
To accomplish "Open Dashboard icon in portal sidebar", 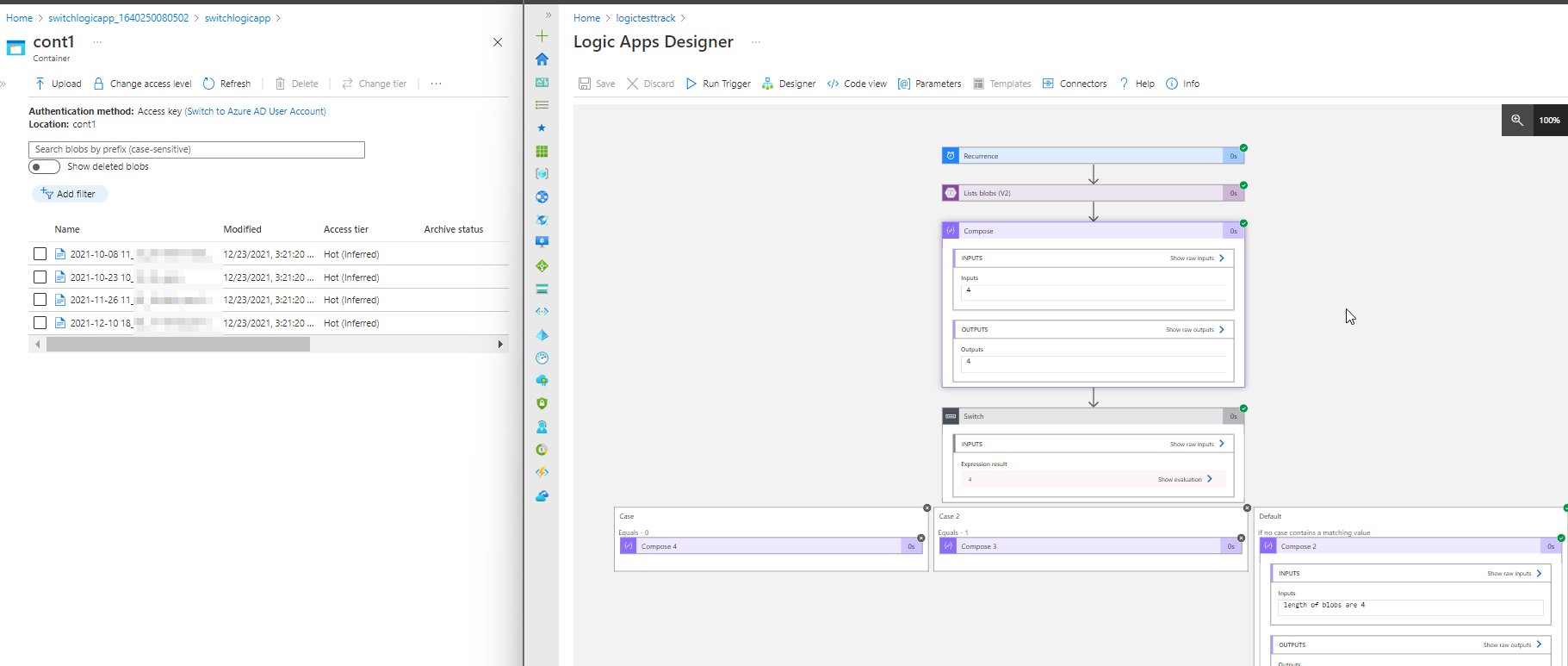I will (x=542, y=83).
